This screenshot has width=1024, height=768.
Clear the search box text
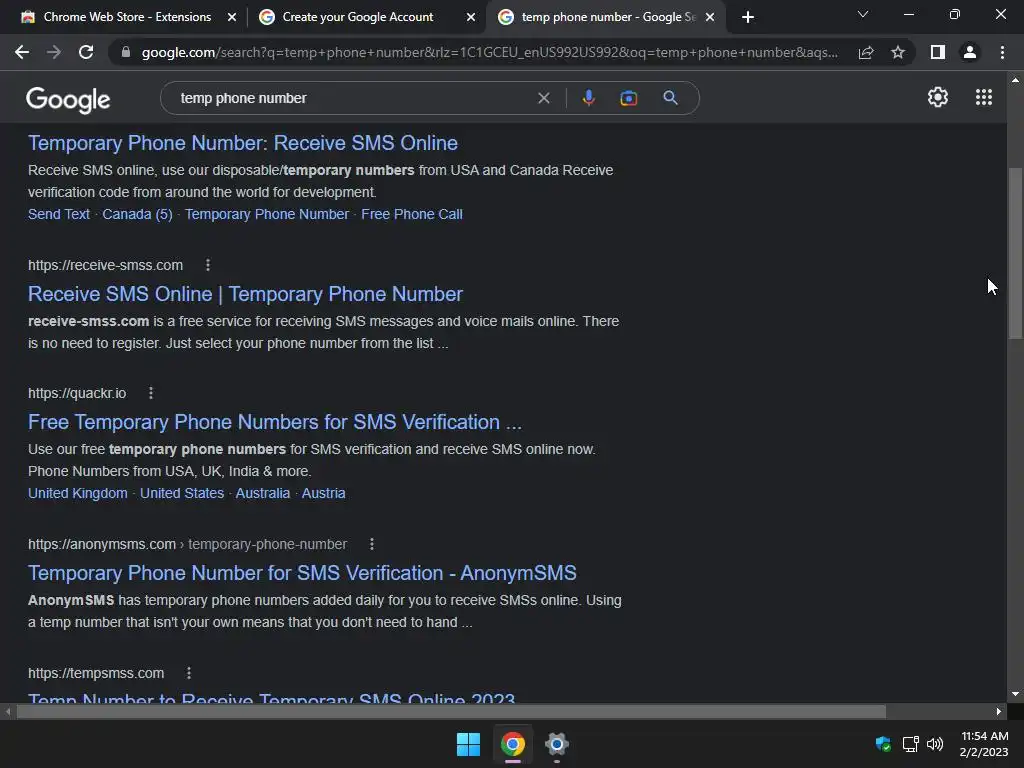543,98
